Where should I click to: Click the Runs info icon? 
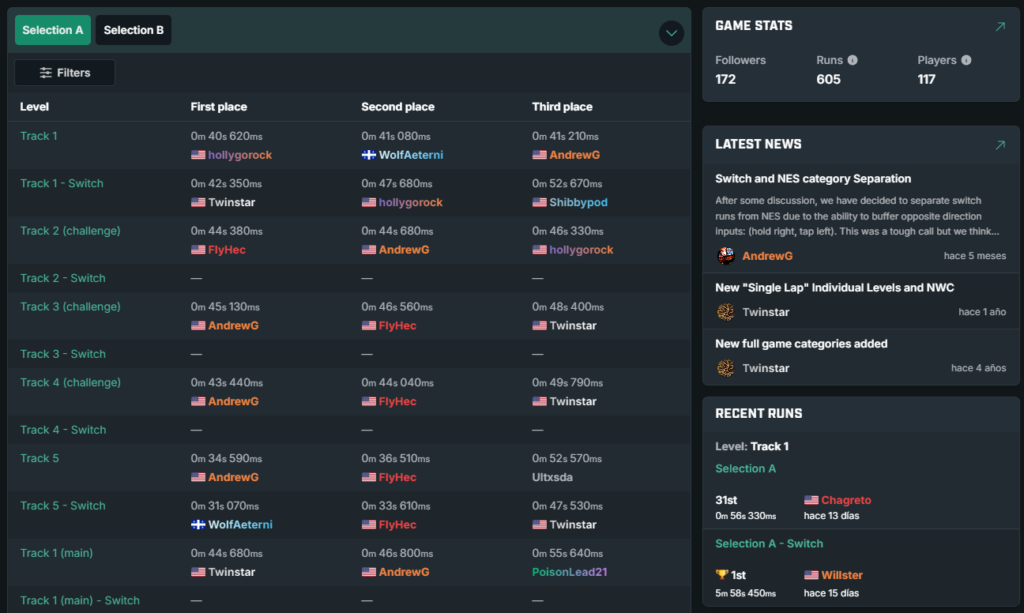coord(852,60)
